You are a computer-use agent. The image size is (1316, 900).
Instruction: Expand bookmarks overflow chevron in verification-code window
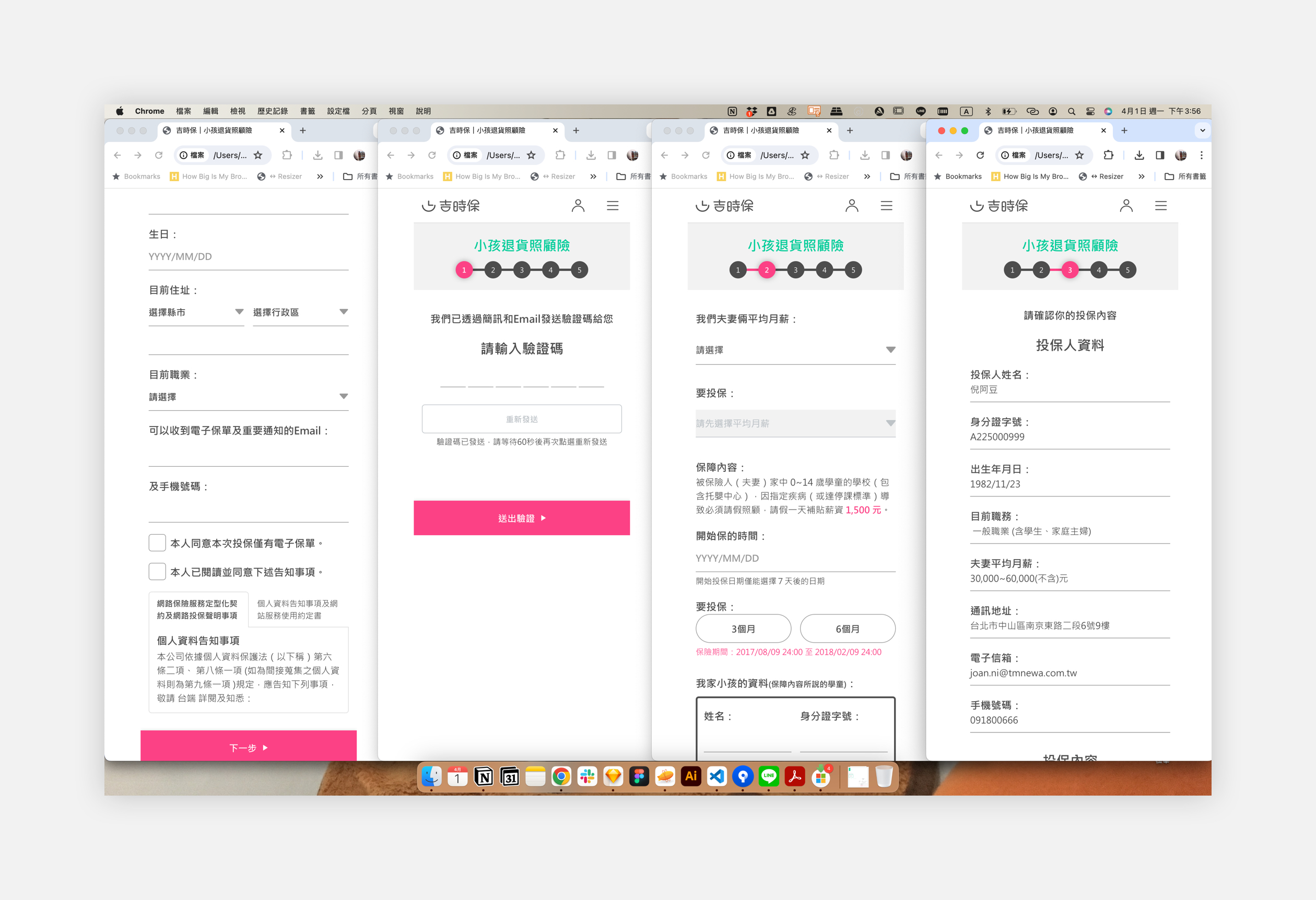593,176
